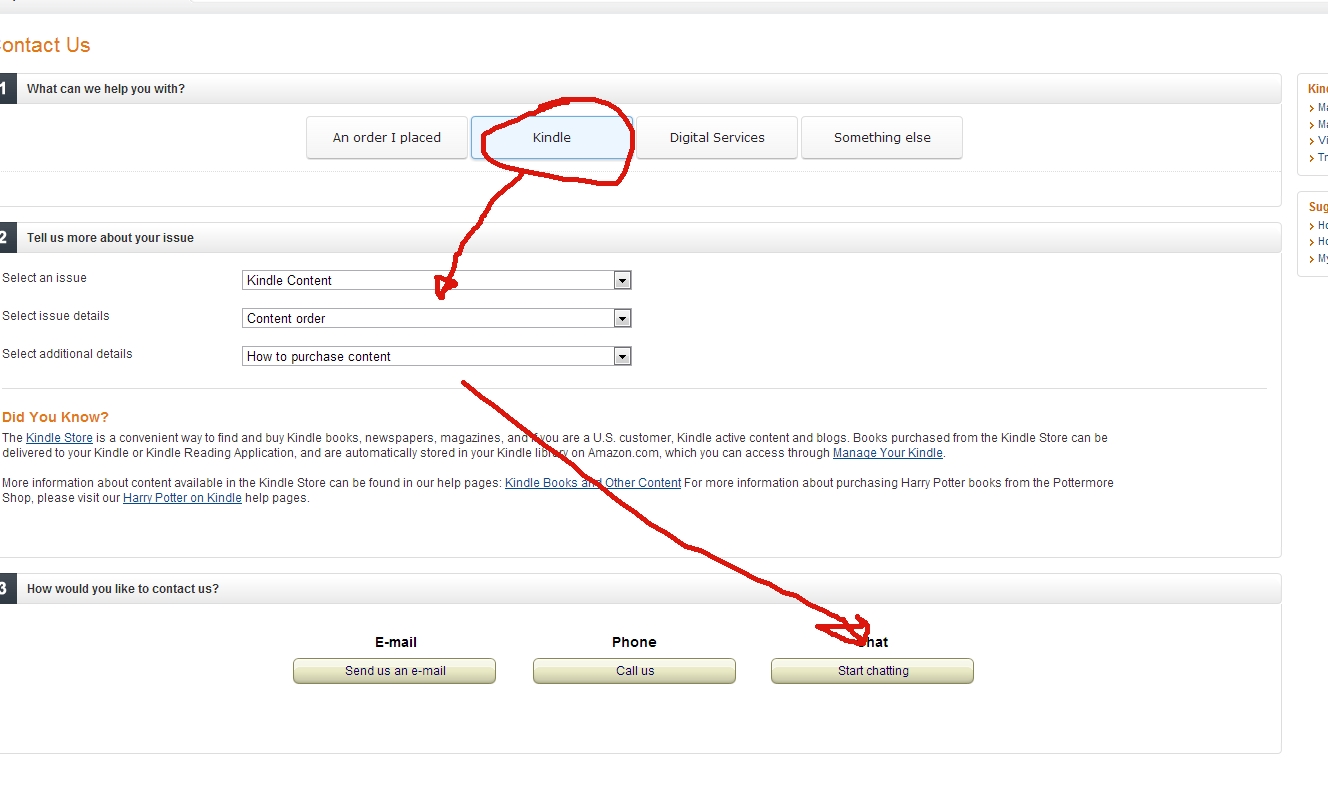Follow the Kindle Store link
The image size is (1328, 798).
(59, 438)
